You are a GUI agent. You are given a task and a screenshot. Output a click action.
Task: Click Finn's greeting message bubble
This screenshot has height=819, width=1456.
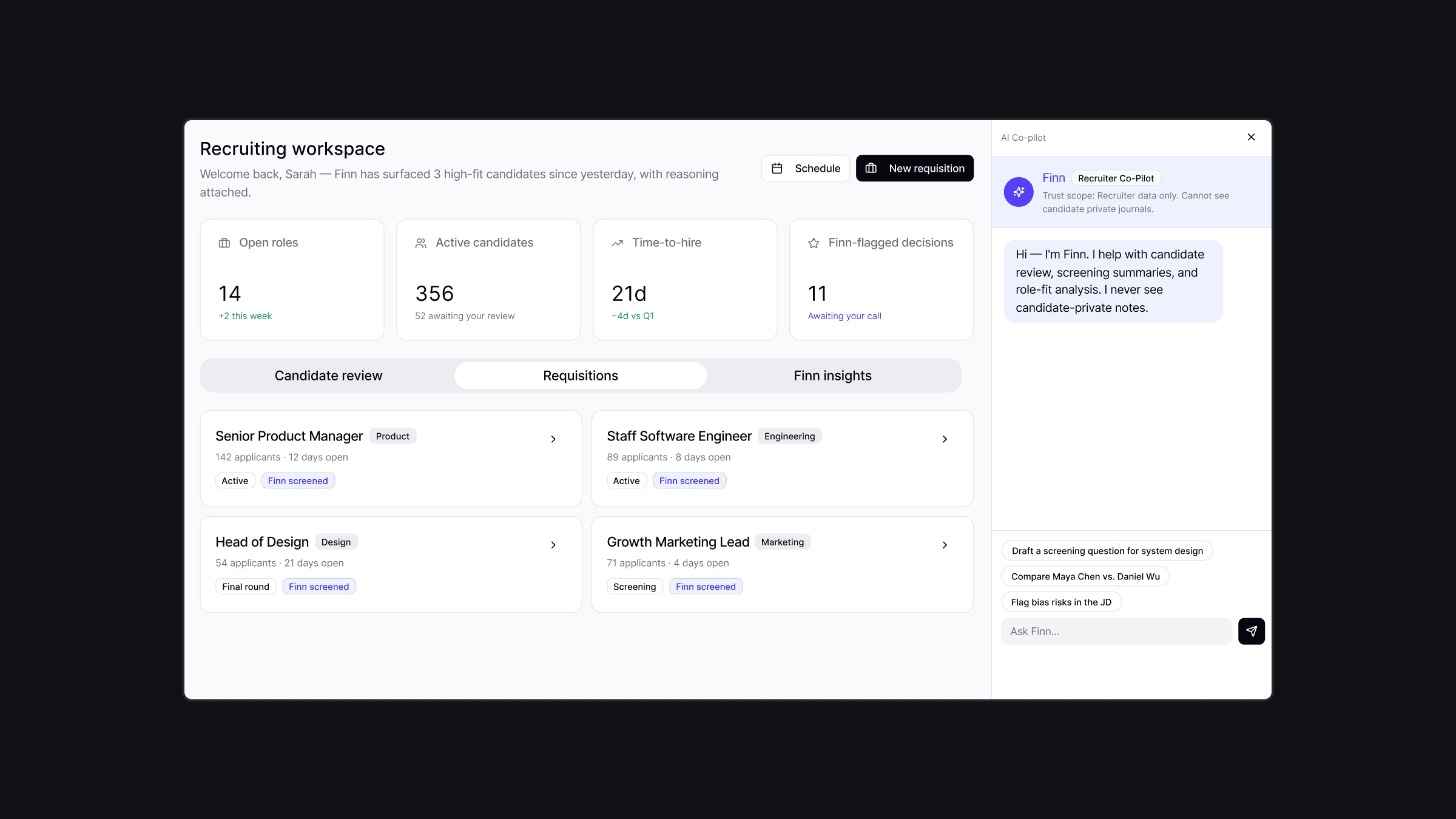[x=1113, y=281]
